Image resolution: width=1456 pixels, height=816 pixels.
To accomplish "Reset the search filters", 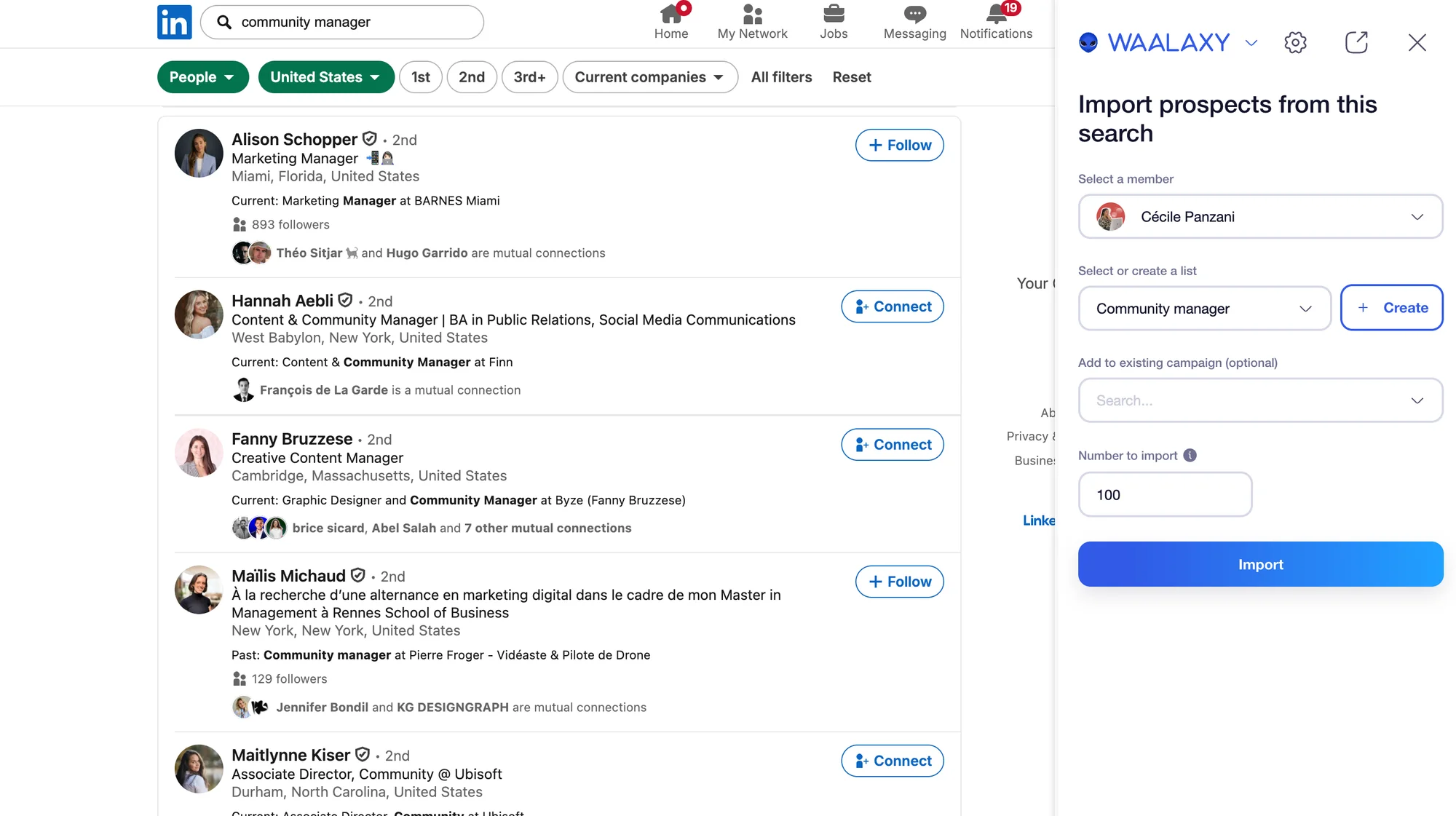I will (852, 77).
